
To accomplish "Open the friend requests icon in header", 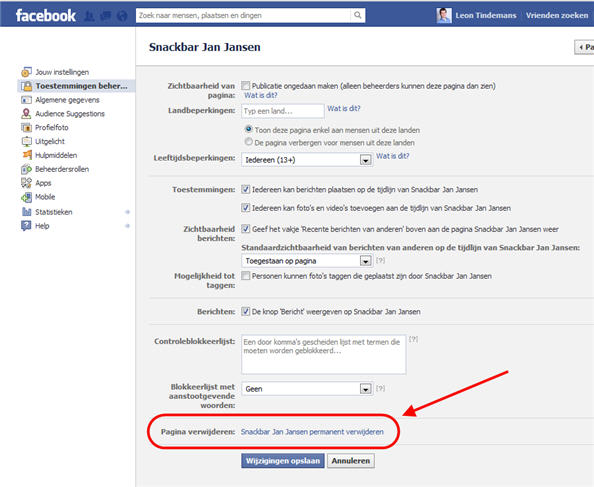I will [x=89, y=16].
